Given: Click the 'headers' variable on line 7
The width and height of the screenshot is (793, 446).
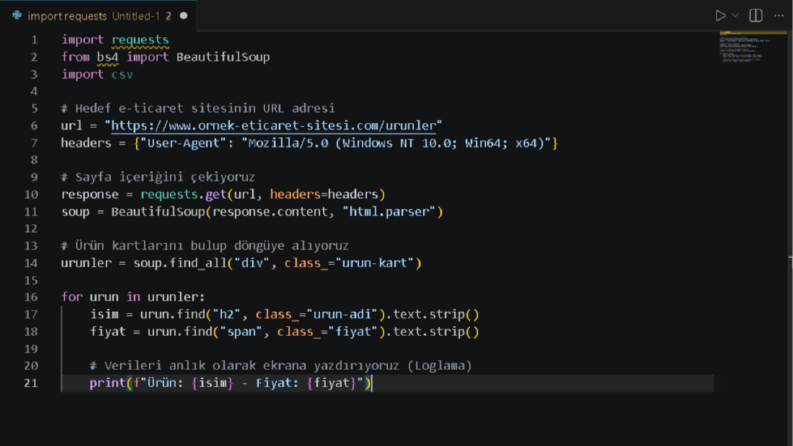Looking at the screenshot, I should point(86,143).
